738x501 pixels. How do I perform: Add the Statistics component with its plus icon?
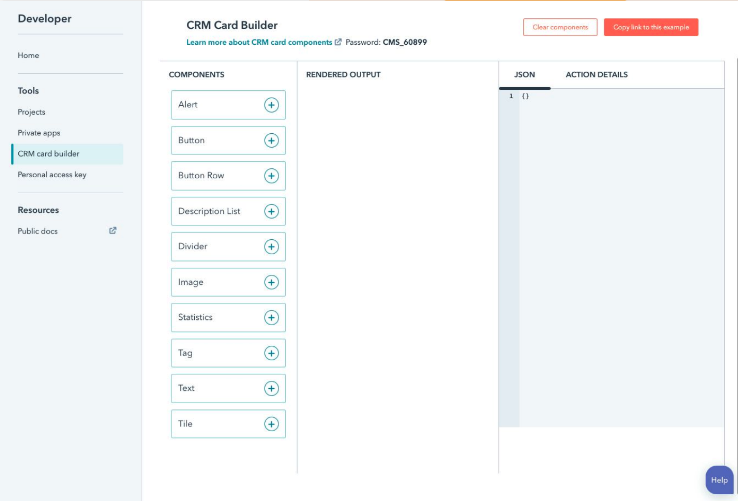271,317
